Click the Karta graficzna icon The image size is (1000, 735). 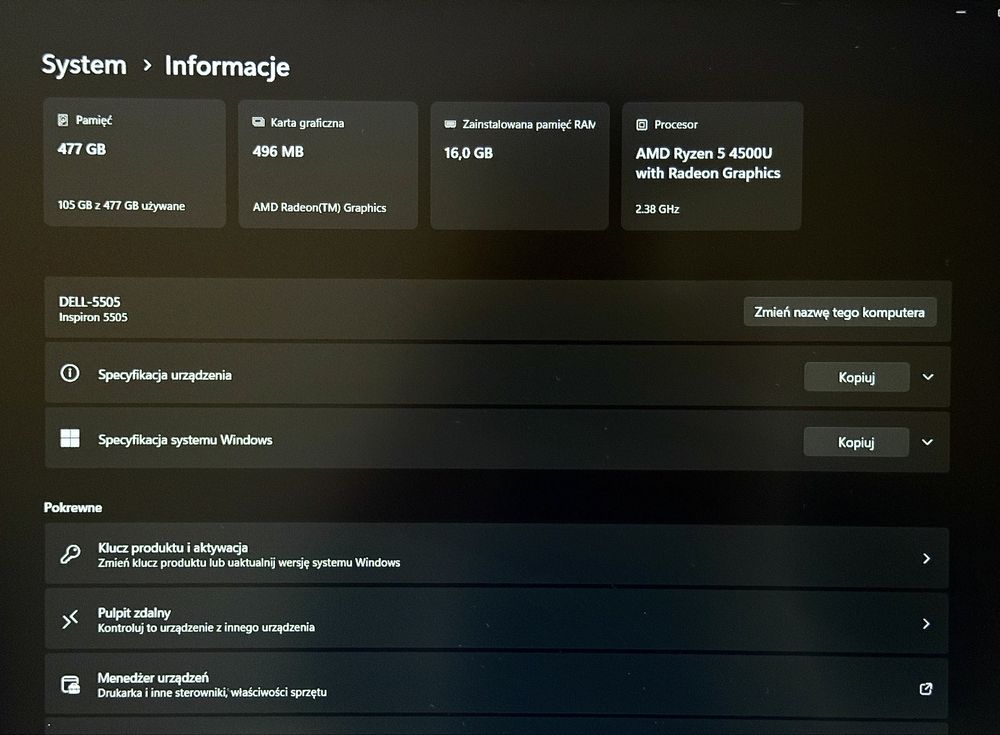coord(258,122)
